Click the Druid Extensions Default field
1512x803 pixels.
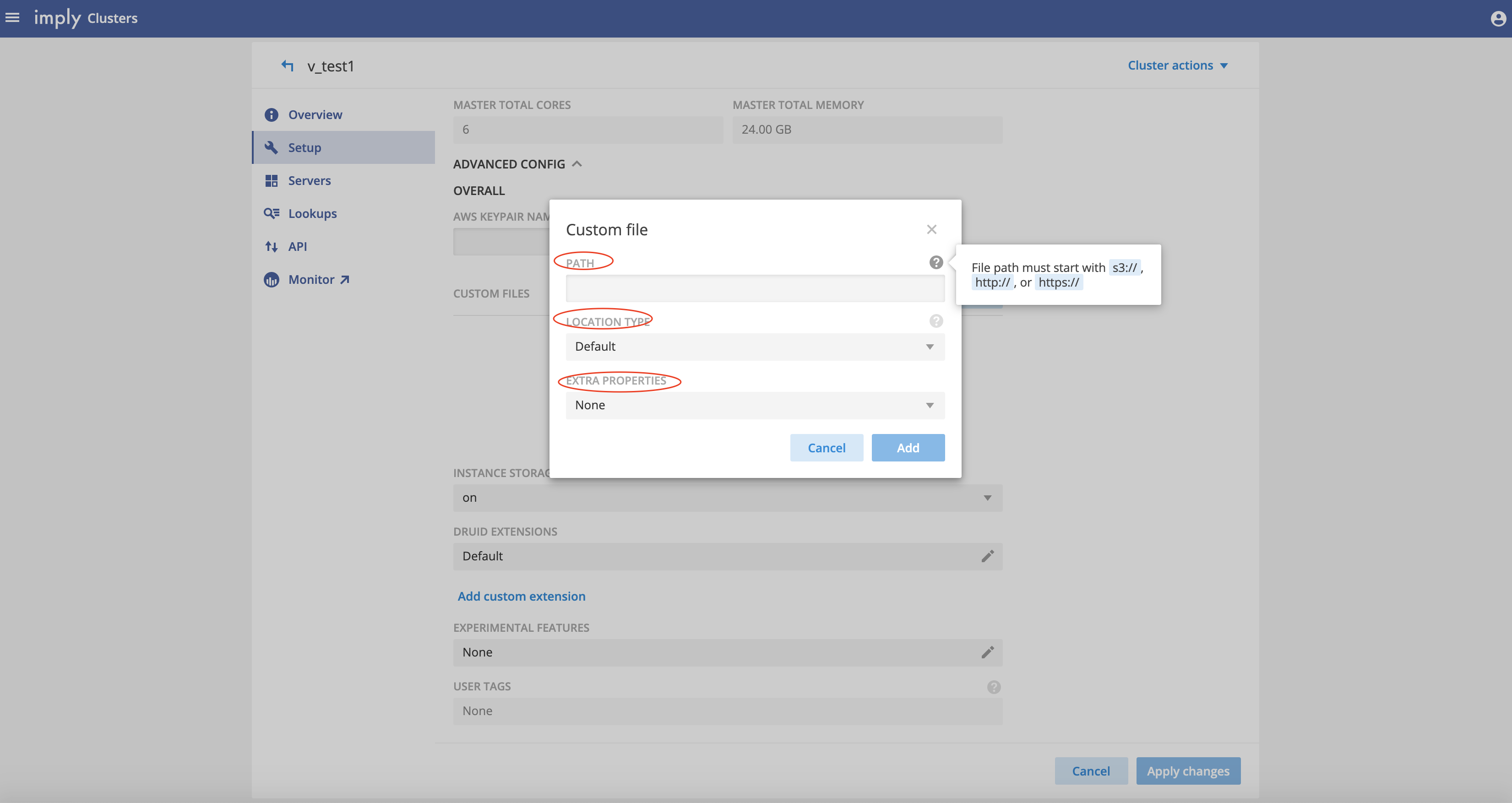pos(727,556)
